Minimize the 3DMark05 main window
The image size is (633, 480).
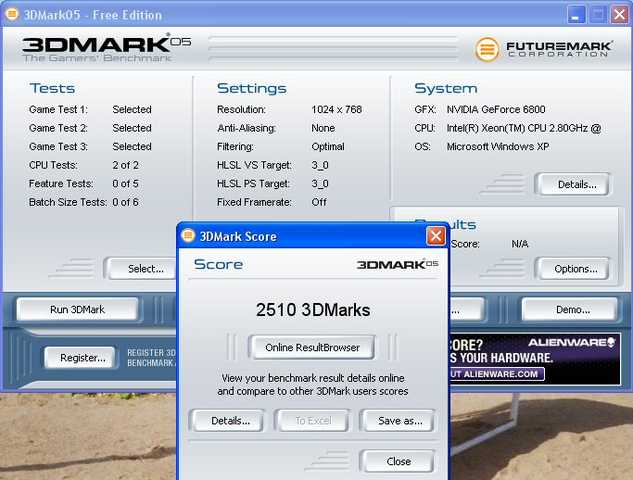pyautogui.click(x=576, y=15)
